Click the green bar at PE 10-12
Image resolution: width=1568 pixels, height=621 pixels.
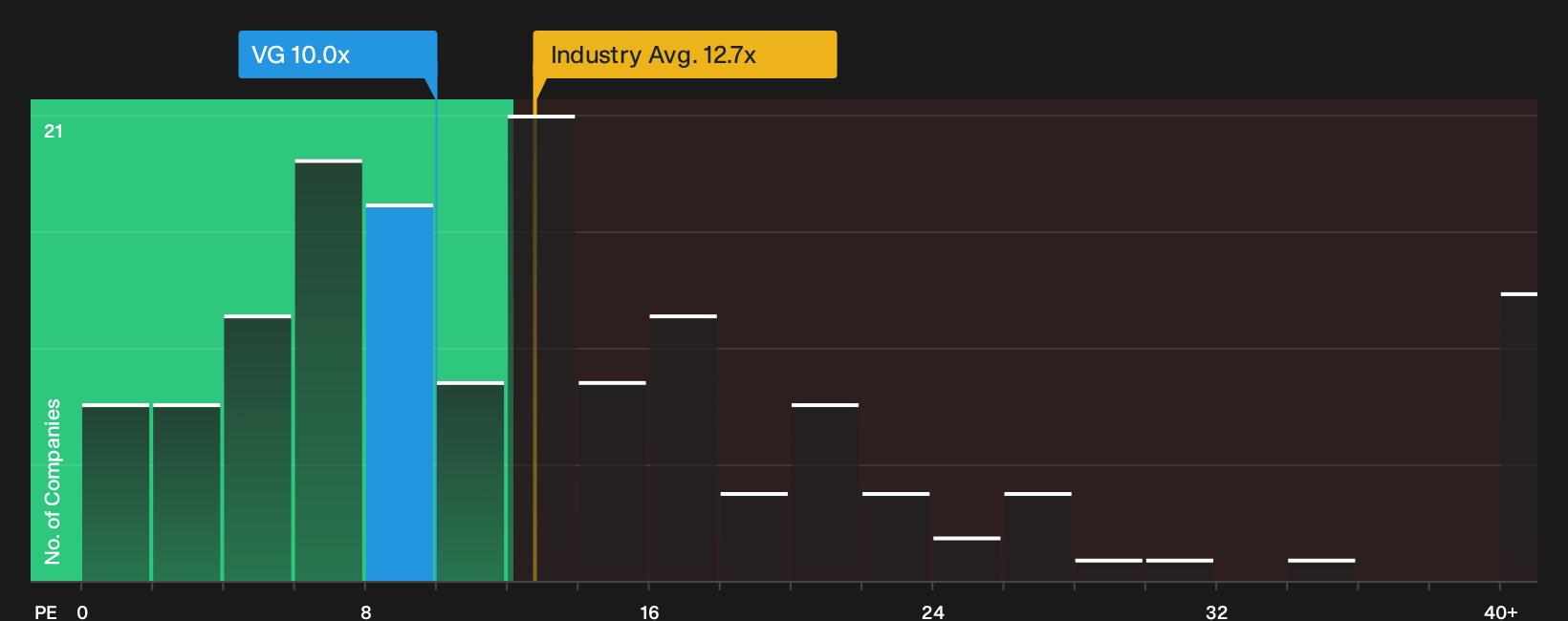tap(470, 482)
